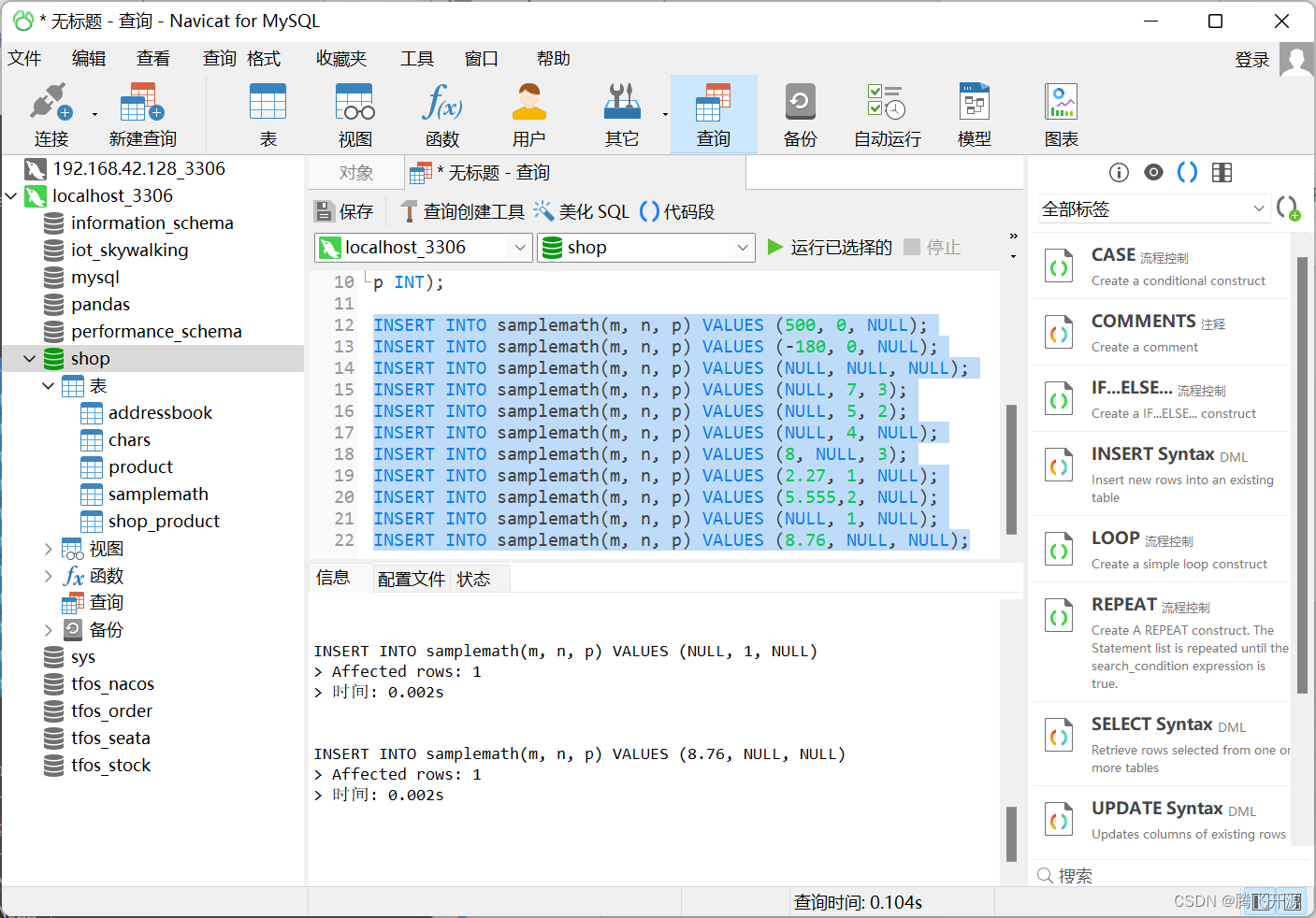Expand the 函数 (Functions) node in tree
The height and width of the screenshot is (918, 1316).
(49, 576)
